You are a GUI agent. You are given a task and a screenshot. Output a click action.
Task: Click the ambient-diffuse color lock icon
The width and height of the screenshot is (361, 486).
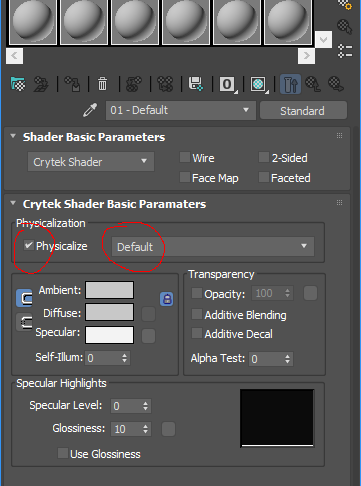click(x=167, y=299)
